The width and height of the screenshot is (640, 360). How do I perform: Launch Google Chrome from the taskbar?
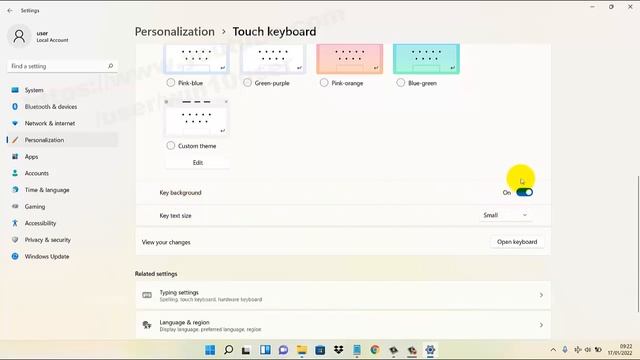pyautogui.click(x=375, y=350)
